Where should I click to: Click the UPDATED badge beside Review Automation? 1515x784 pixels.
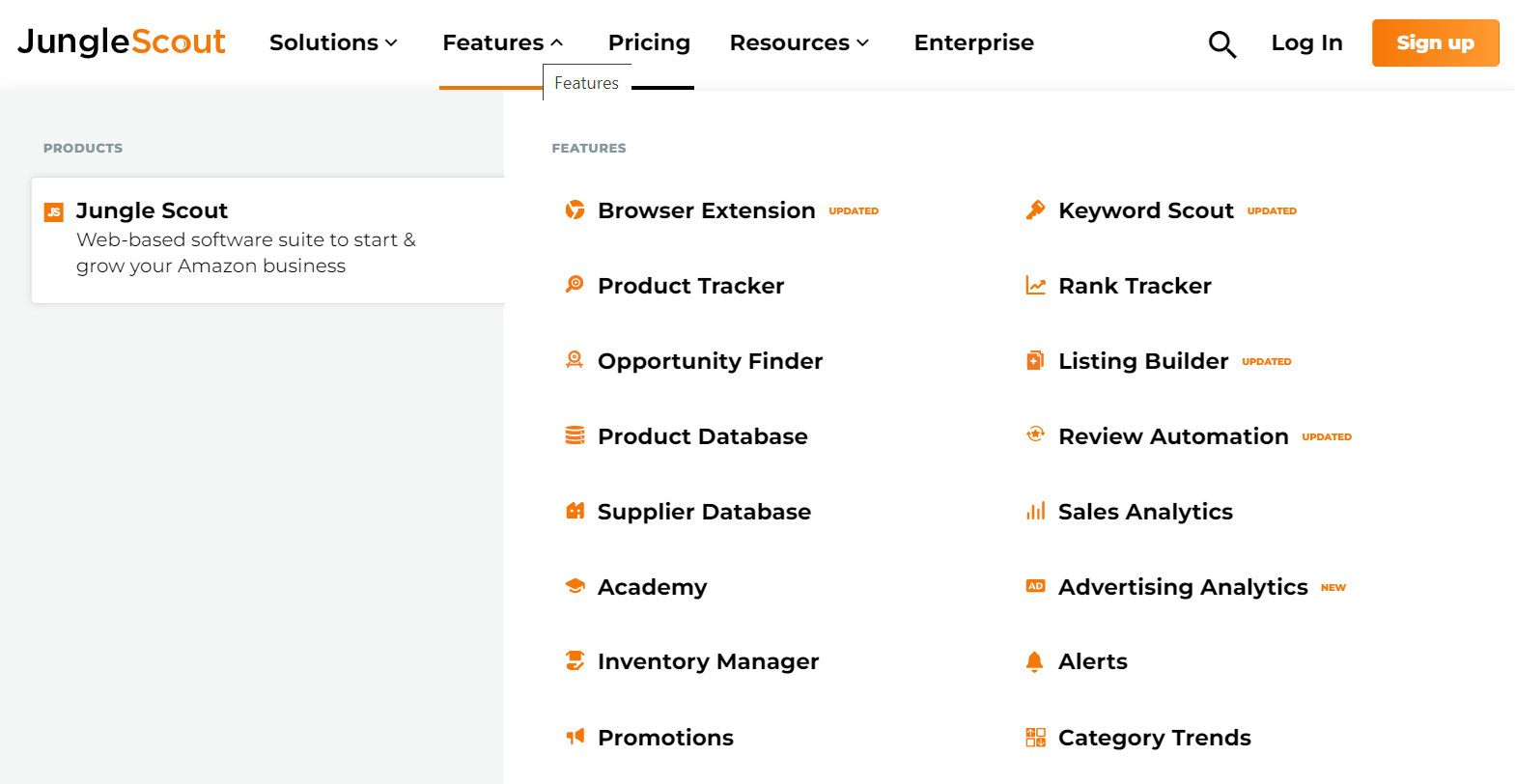point(1327,436)
